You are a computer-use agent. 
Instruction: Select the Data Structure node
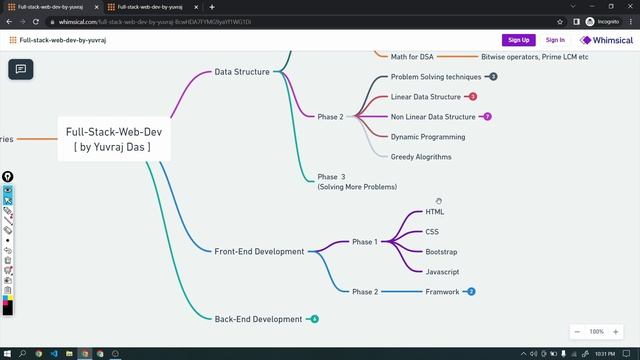[242, 72]
